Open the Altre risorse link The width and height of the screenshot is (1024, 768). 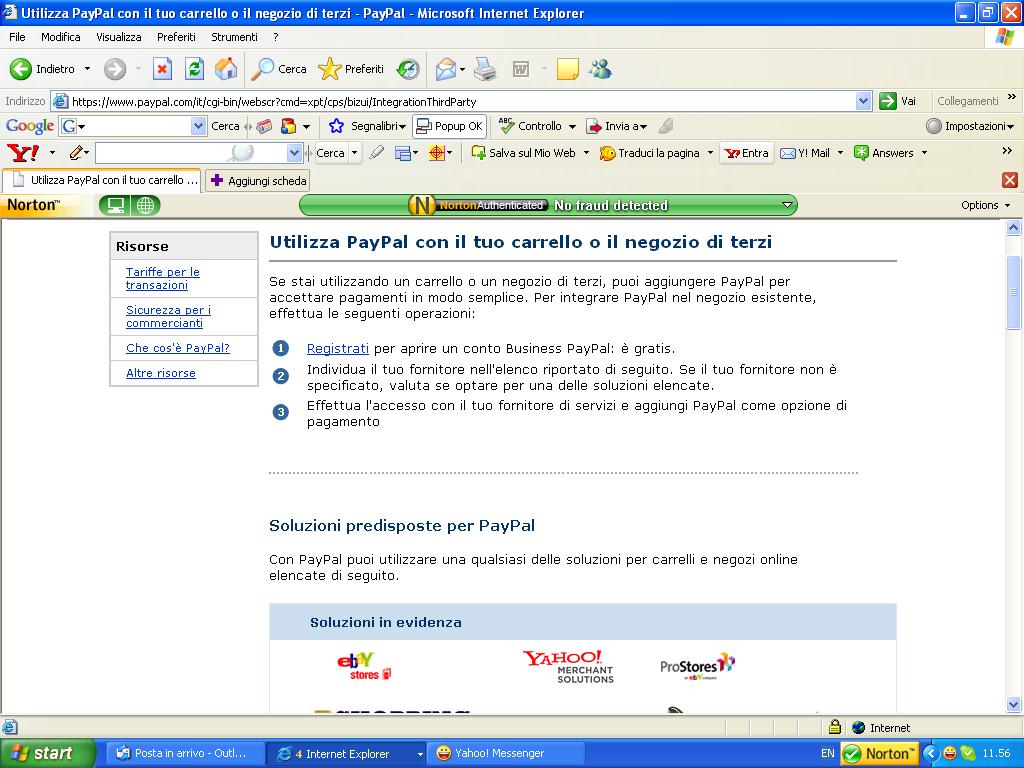point(161,373)
